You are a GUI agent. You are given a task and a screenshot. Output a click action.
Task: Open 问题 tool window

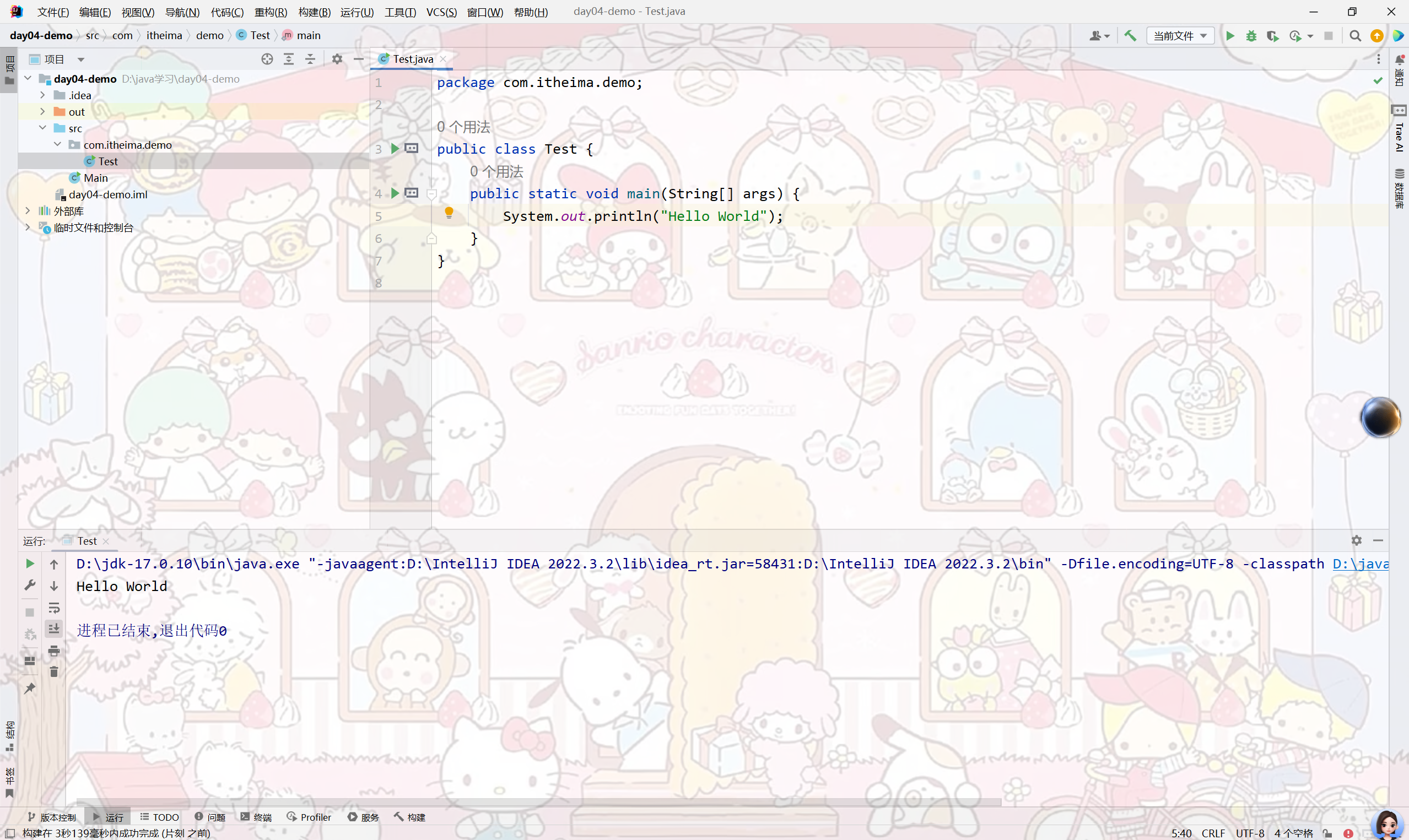pyautogui.click(x=210, y=817)
